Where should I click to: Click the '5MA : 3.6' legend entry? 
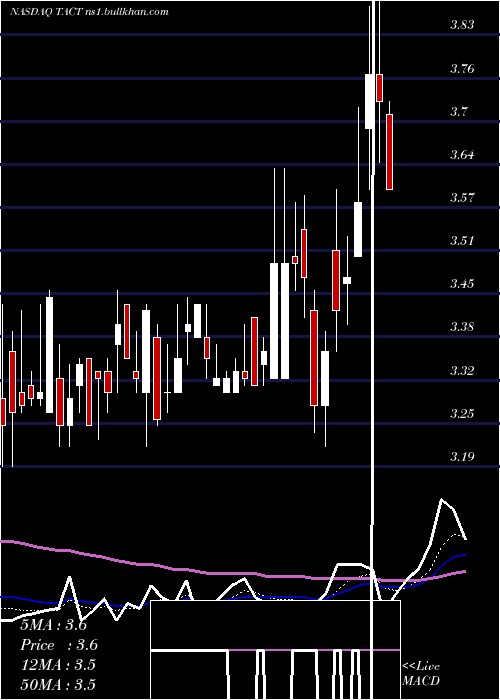click(54, 625)
